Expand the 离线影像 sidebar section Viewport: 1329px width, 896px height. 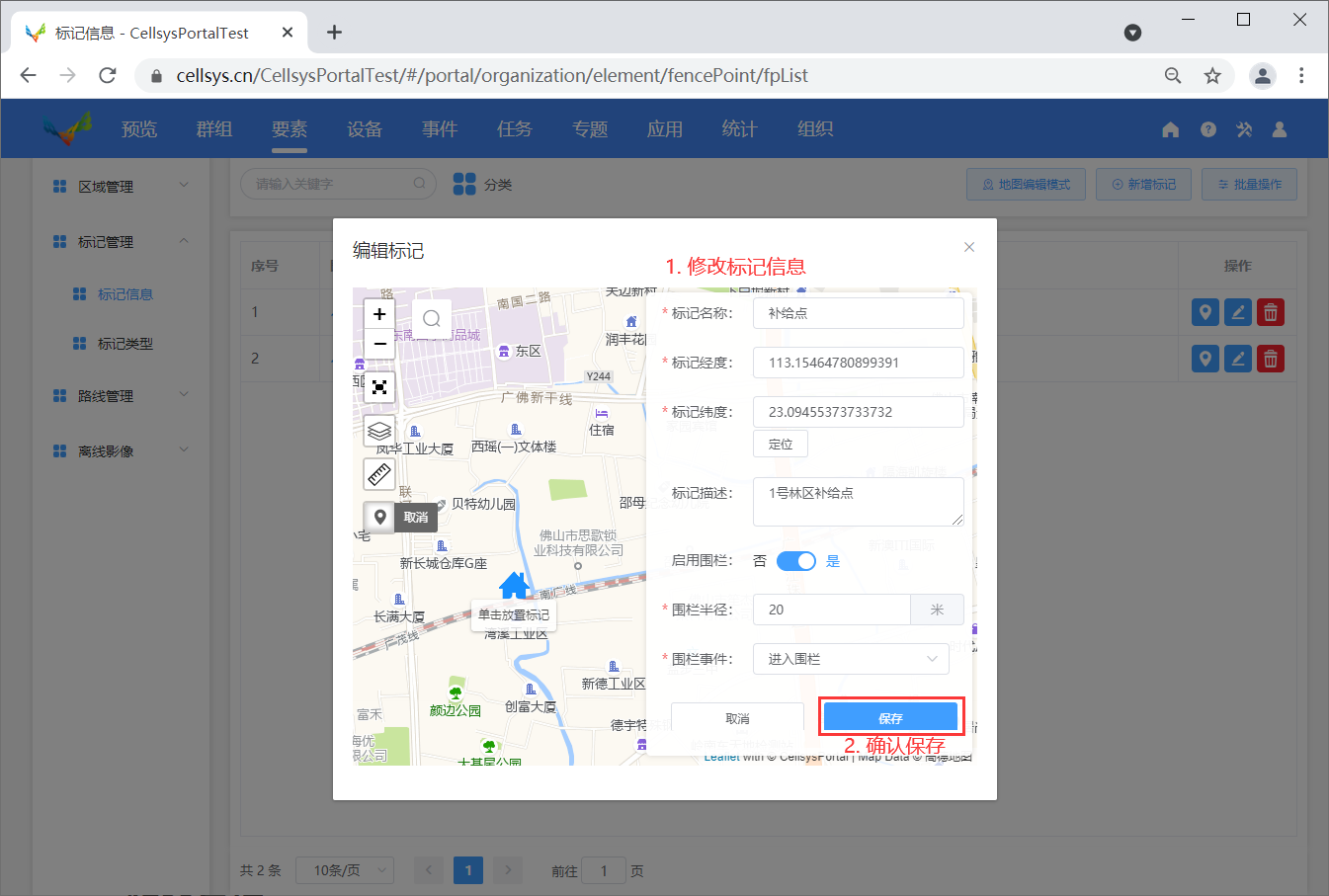click(x=120, y=450)
